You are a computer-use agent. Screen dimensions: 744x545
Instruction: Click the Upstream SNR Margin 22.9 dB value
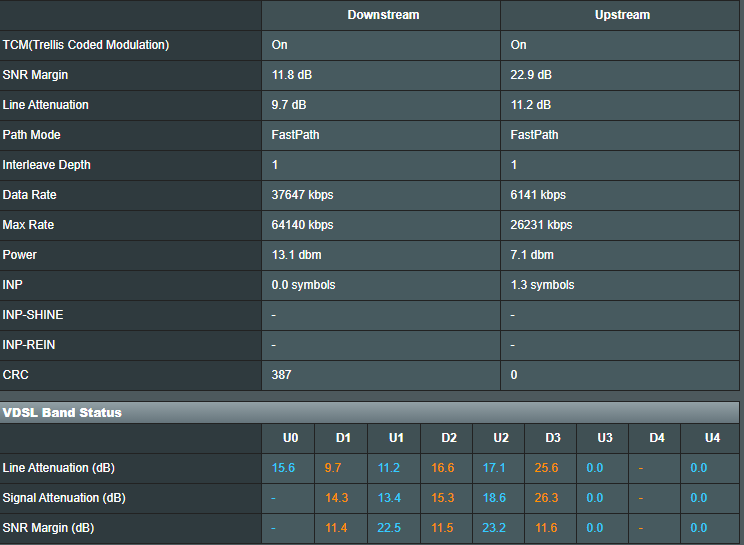(531, 75)
